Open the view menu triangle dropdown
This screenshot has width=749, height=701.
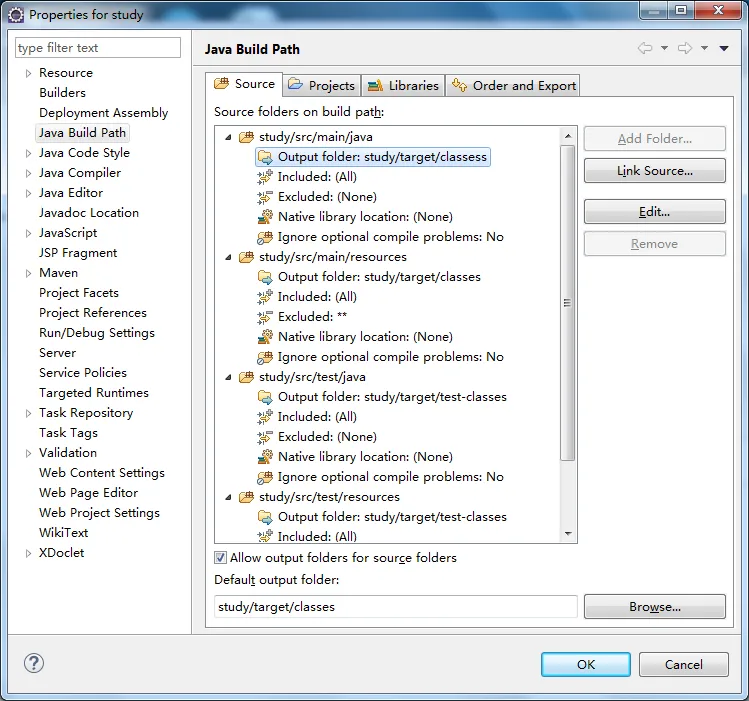pyautogui.click(x=724, y=48)
